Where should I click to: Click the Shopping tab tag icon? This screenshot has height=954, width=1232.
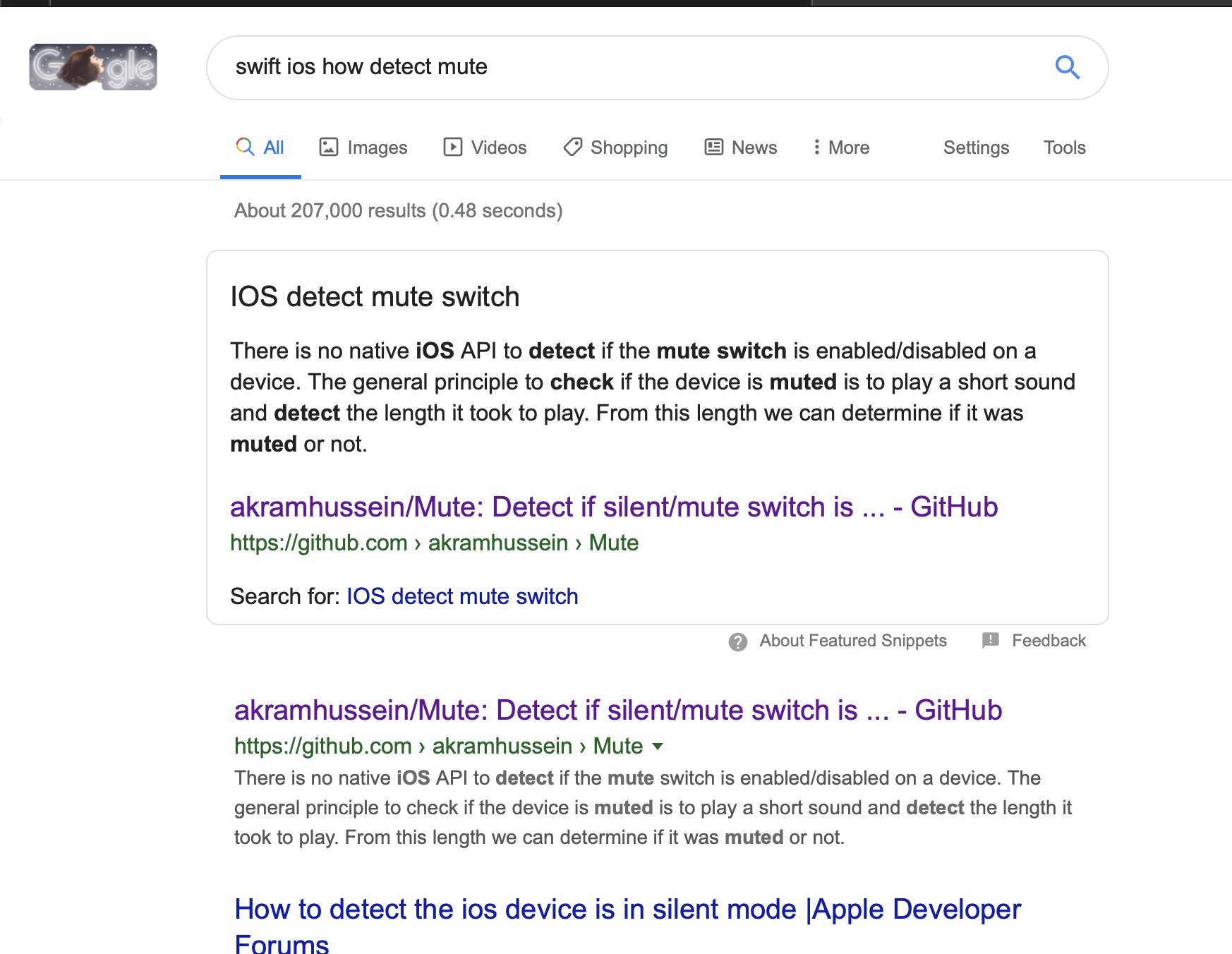572,147
